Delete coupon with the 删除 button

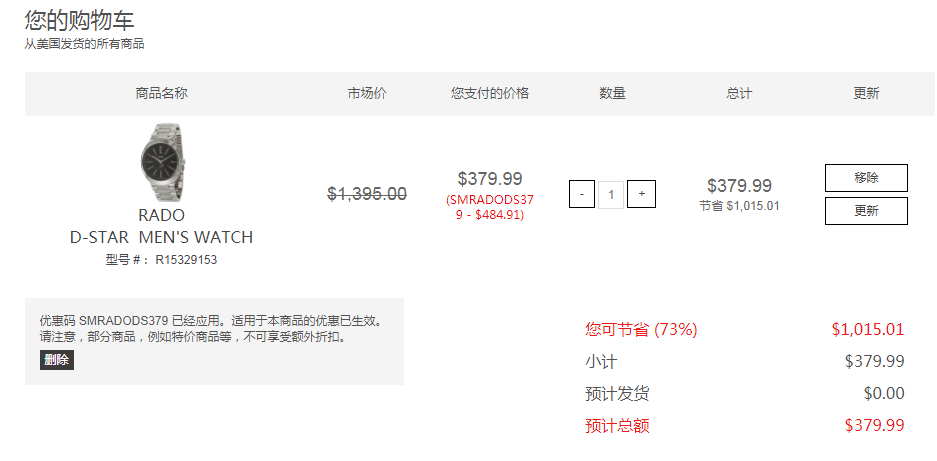pos(57,360)
